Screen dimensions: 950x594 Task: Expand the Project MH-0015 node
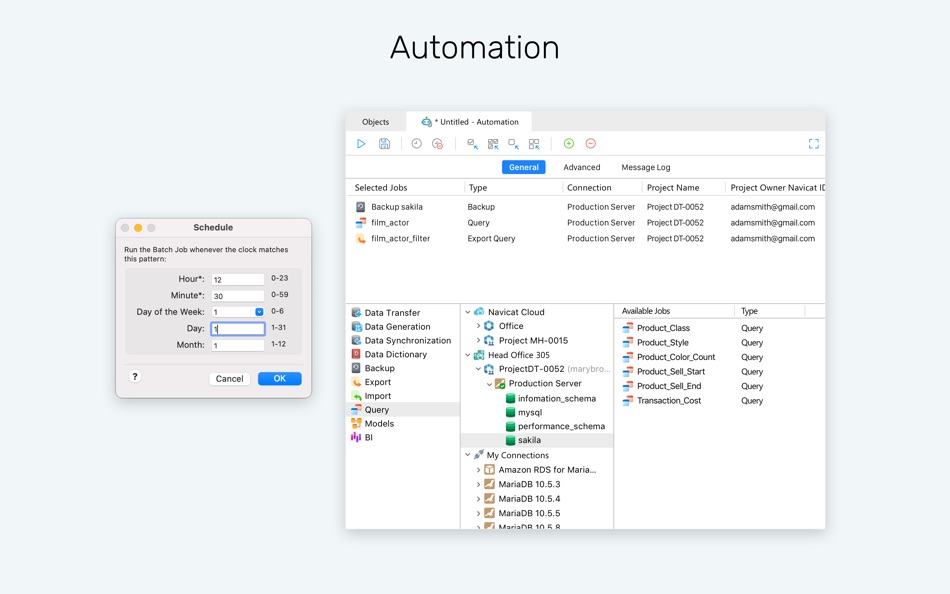pos(478,341)
